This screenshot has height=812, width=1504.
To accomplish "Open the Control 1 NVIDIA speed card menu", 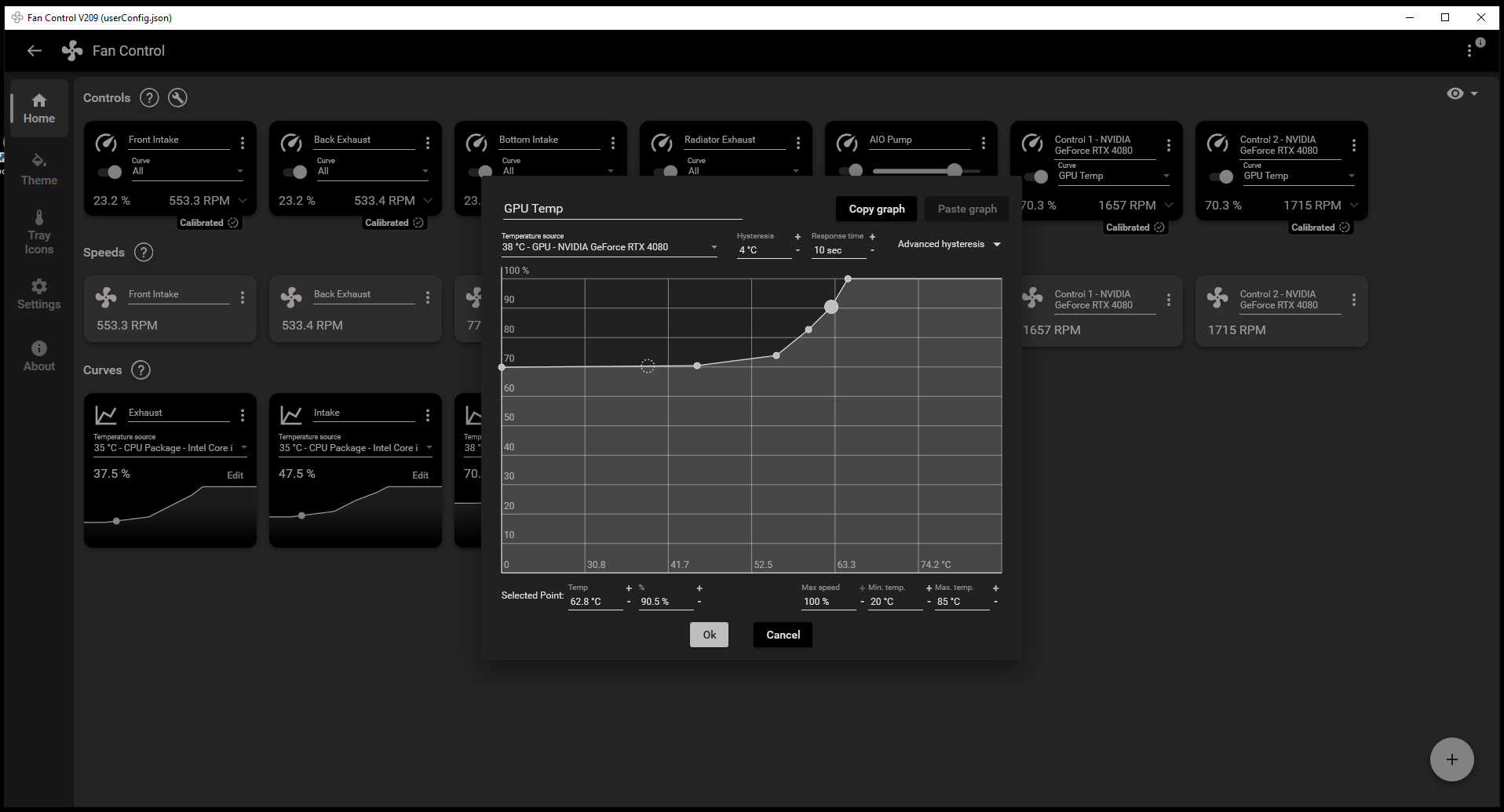I will pos(1169,300).
